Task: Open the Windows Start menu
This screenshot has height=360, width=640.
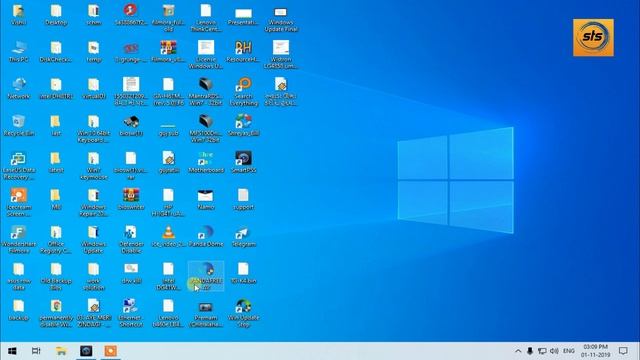Action: (12, 351)
